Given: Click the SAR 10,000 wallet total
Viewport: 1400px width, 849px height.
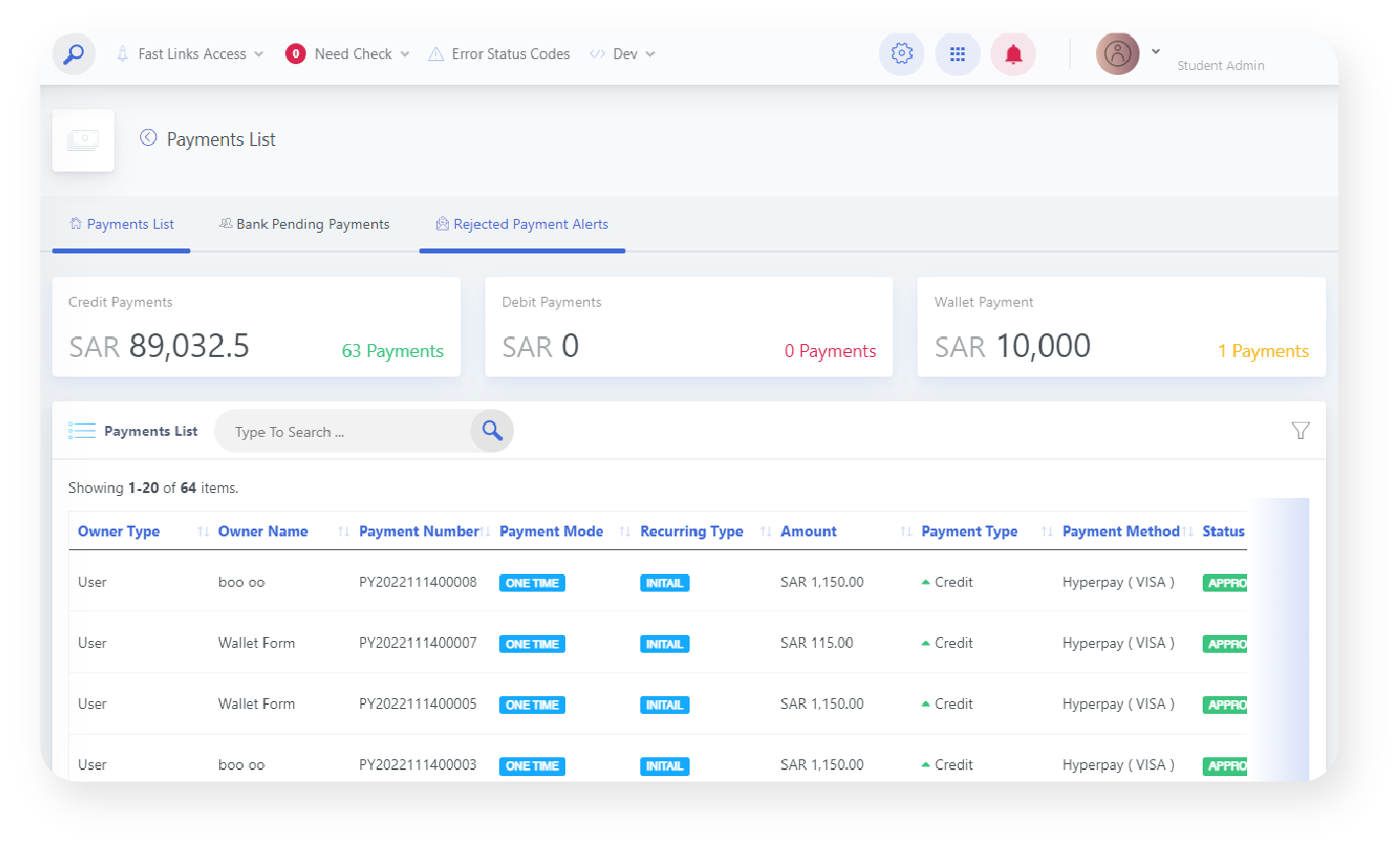Looking at the screenshot, I should pyautogui.click(x=1012, y=346).
